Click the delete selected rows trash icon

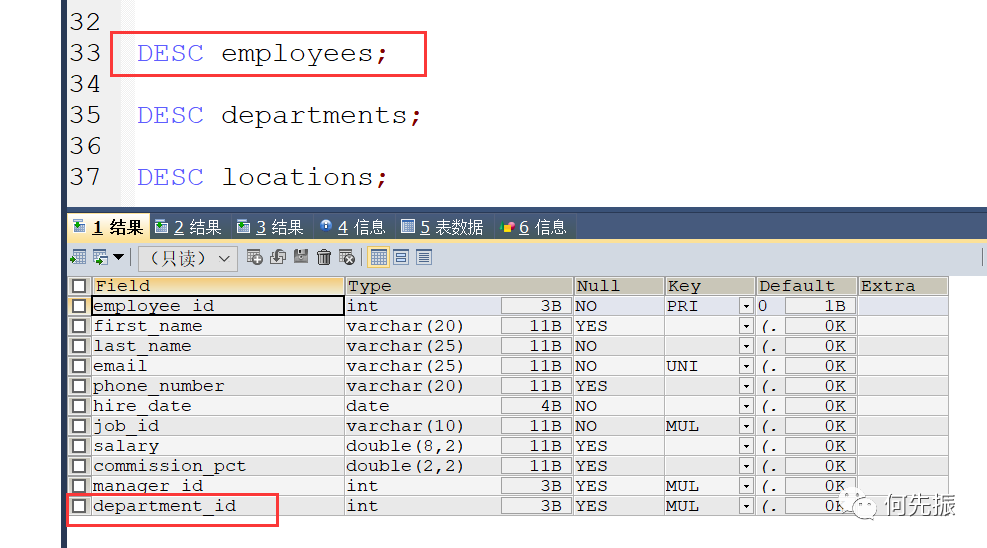tap(324, 257)
